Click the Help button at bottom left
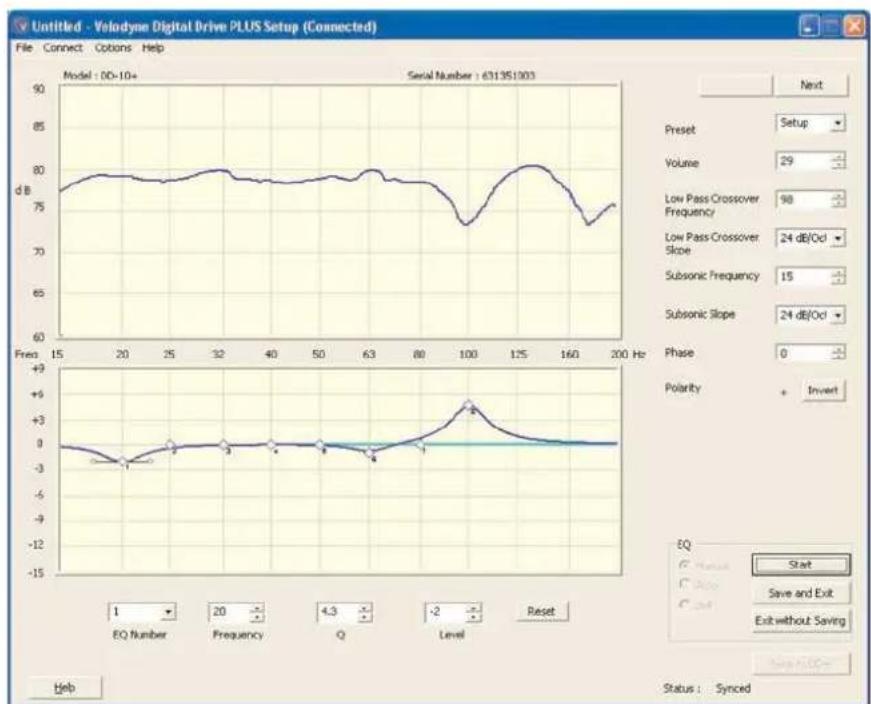Viewport: 871px width, 704px height. pyautogui.click(x=64, y=688)
